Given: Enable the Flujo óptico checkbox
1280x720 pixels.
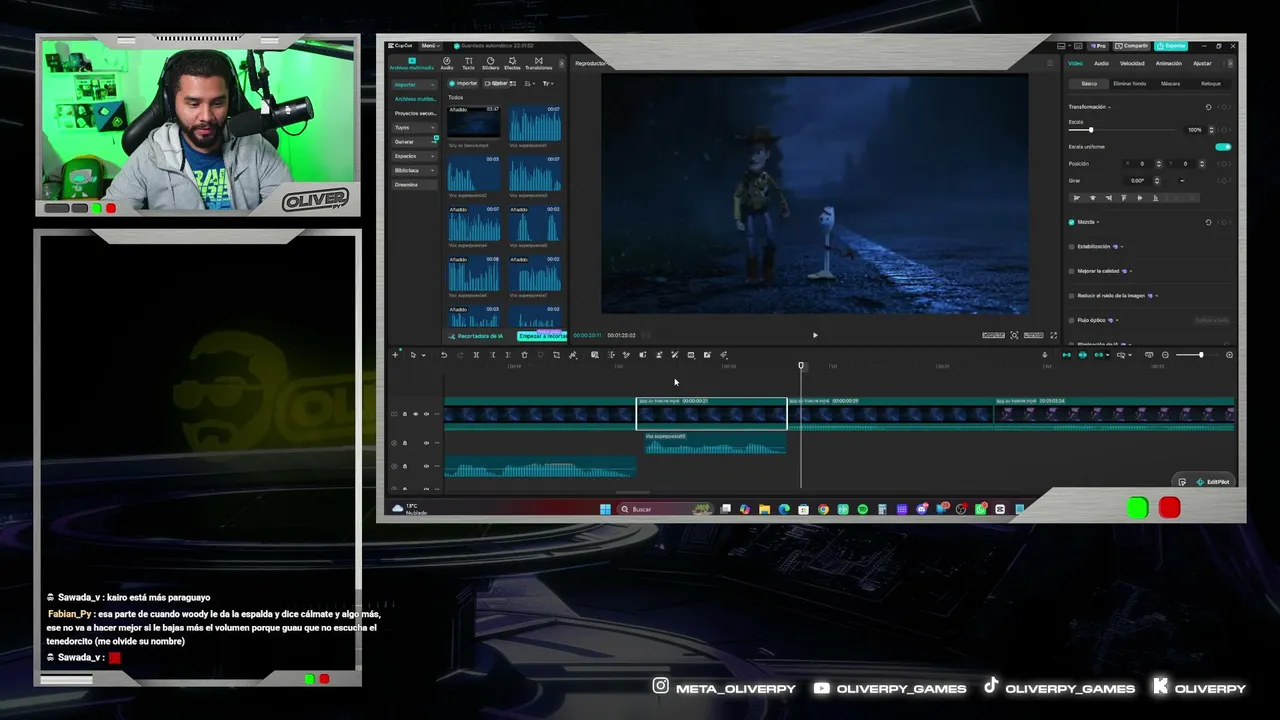Looking at the screenshot, I should 1072,320.
